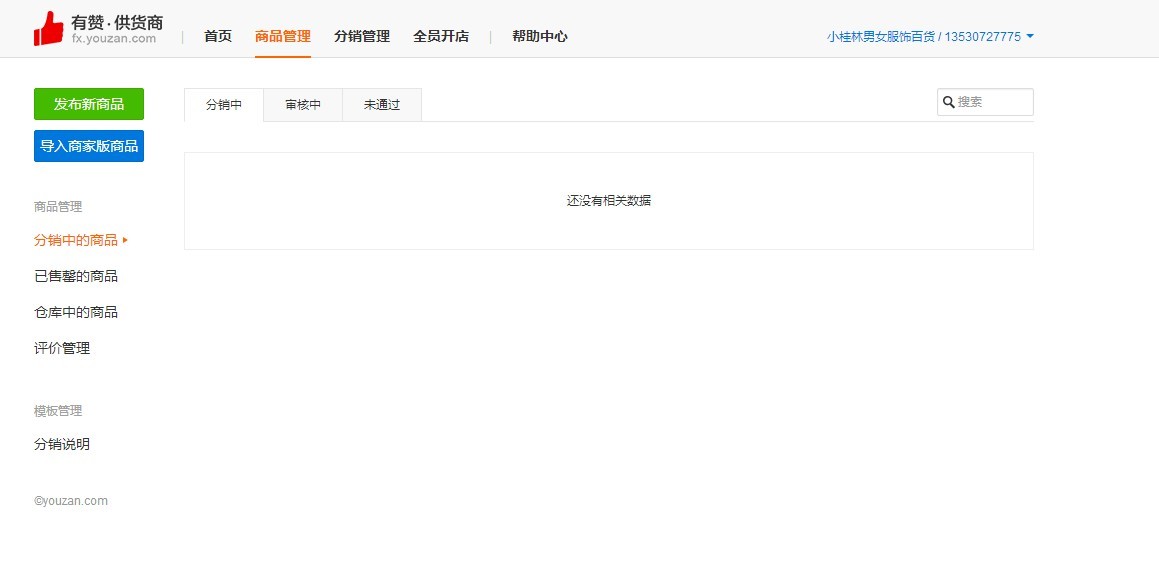Go to 首页 in top navigation
This screenshot has height=587, width=1159.
tap(217, 36)
